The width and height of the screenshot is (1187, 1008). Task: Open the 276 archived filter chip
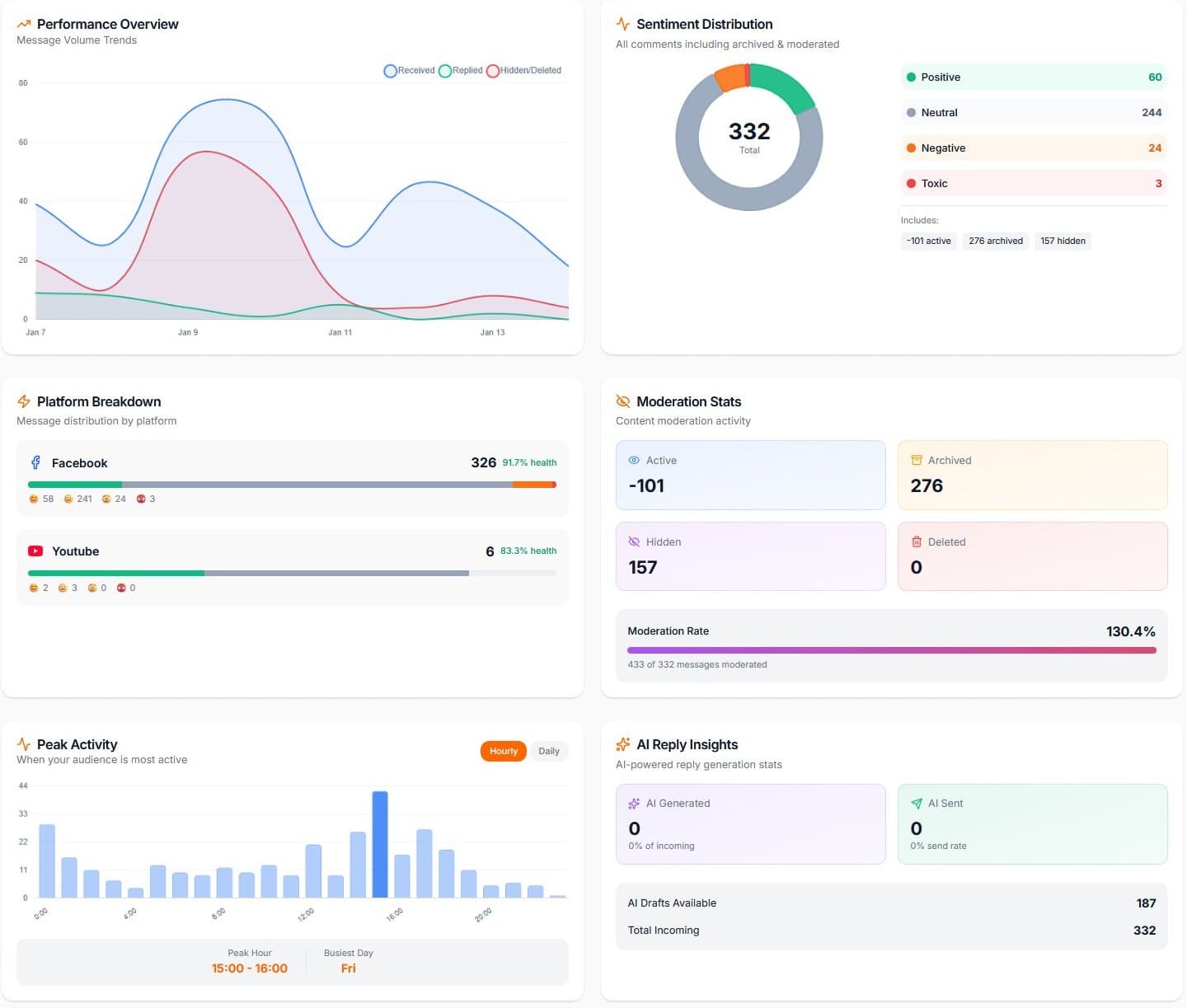tap(995, 241)
